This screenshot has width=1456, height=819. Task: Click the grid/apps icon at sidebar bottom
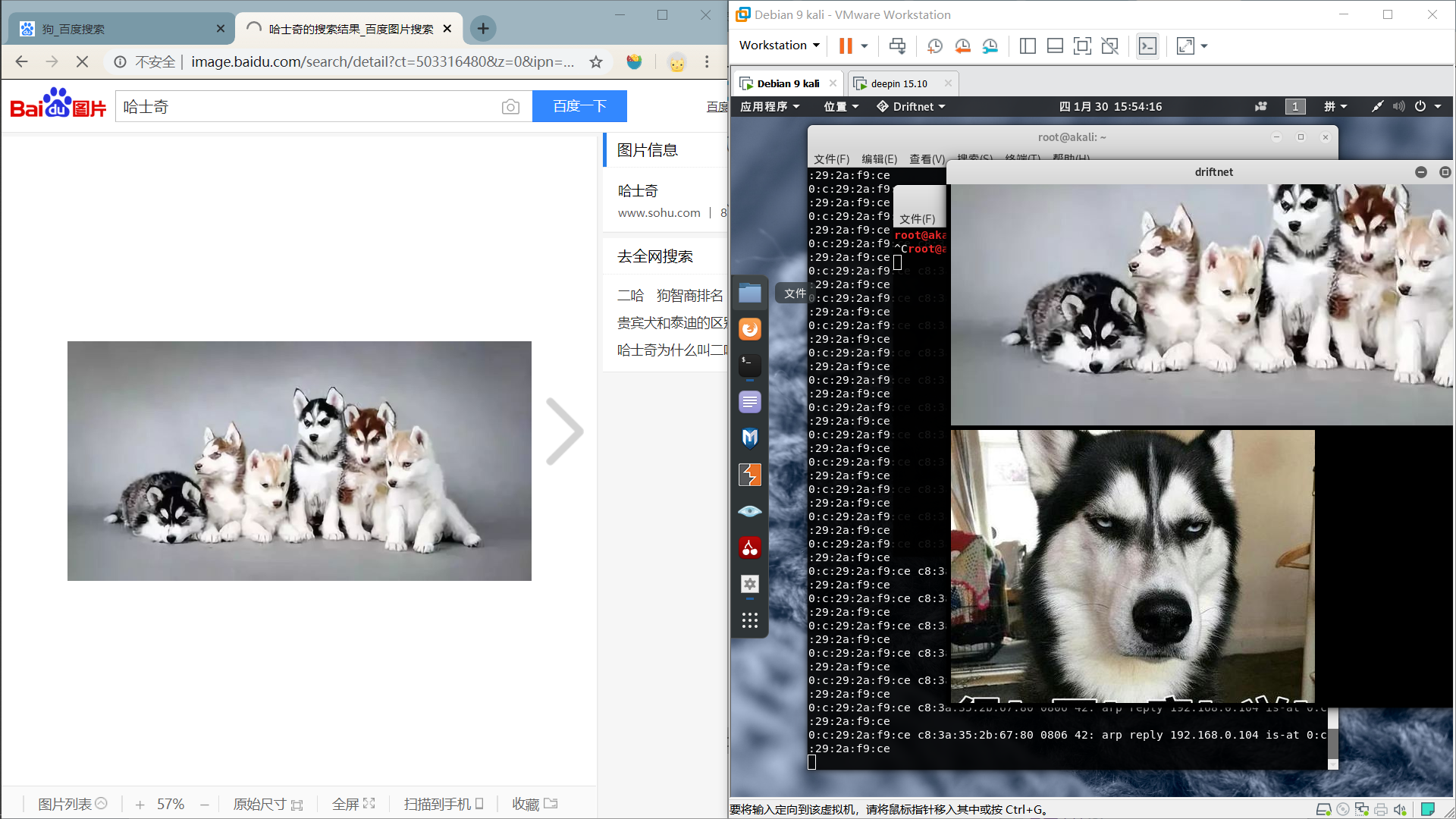[750, 621]
